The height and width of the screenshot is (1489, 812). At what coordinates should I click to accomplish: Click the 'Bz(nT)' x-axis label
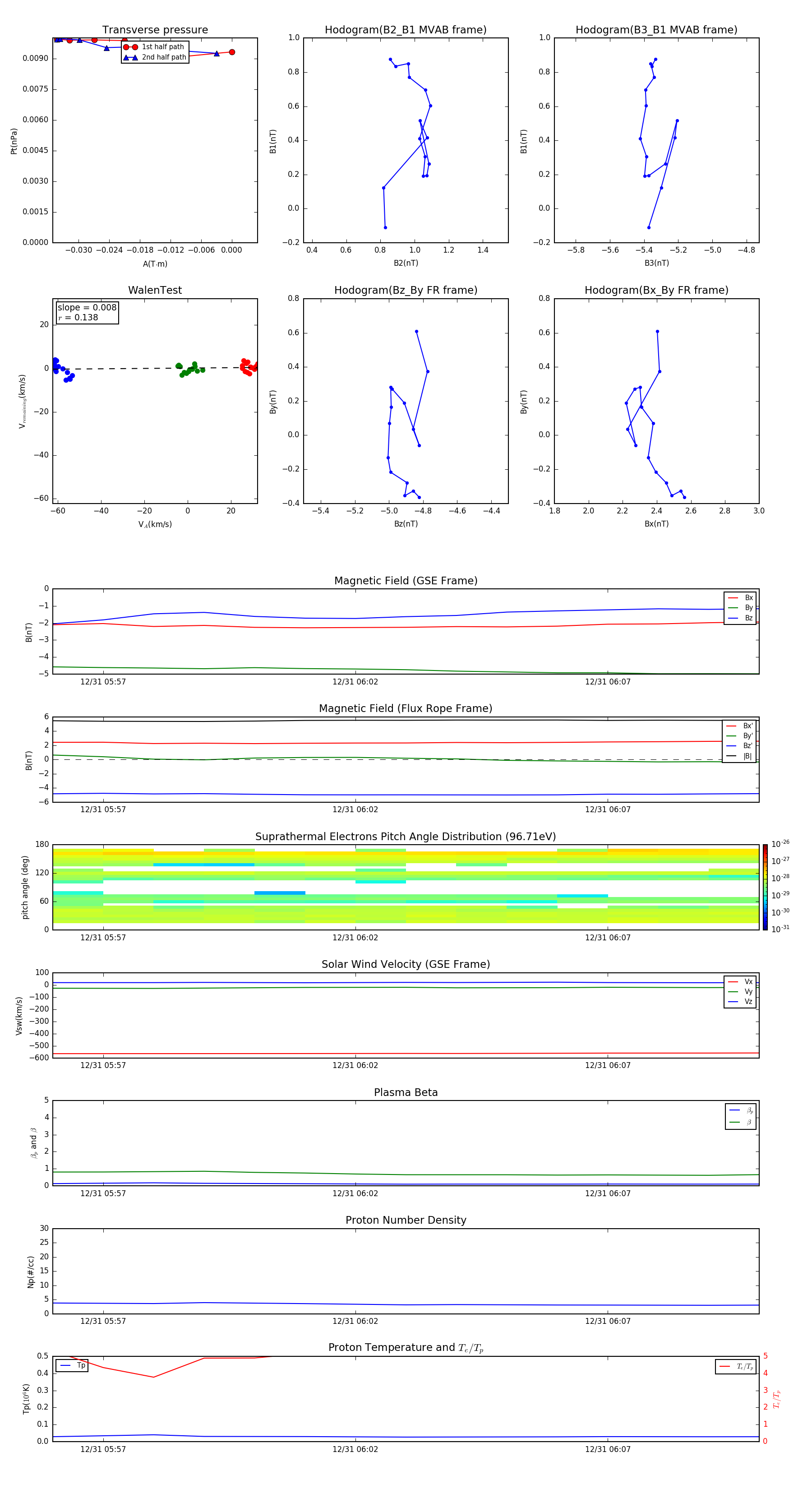point(406,524)
